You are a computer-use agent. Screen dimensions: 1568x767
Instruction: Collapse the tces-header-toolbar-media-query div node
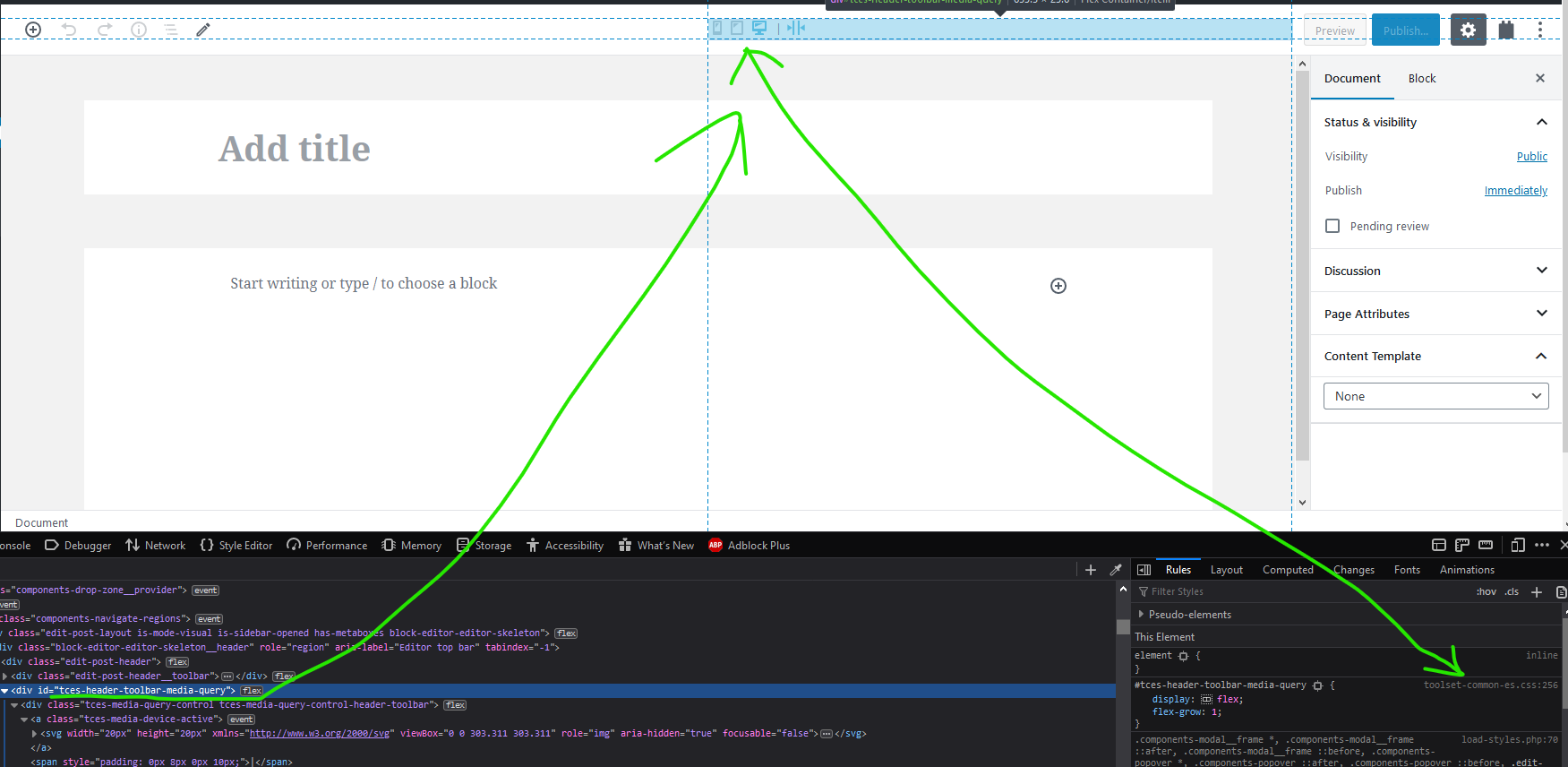tap(4, 691)
